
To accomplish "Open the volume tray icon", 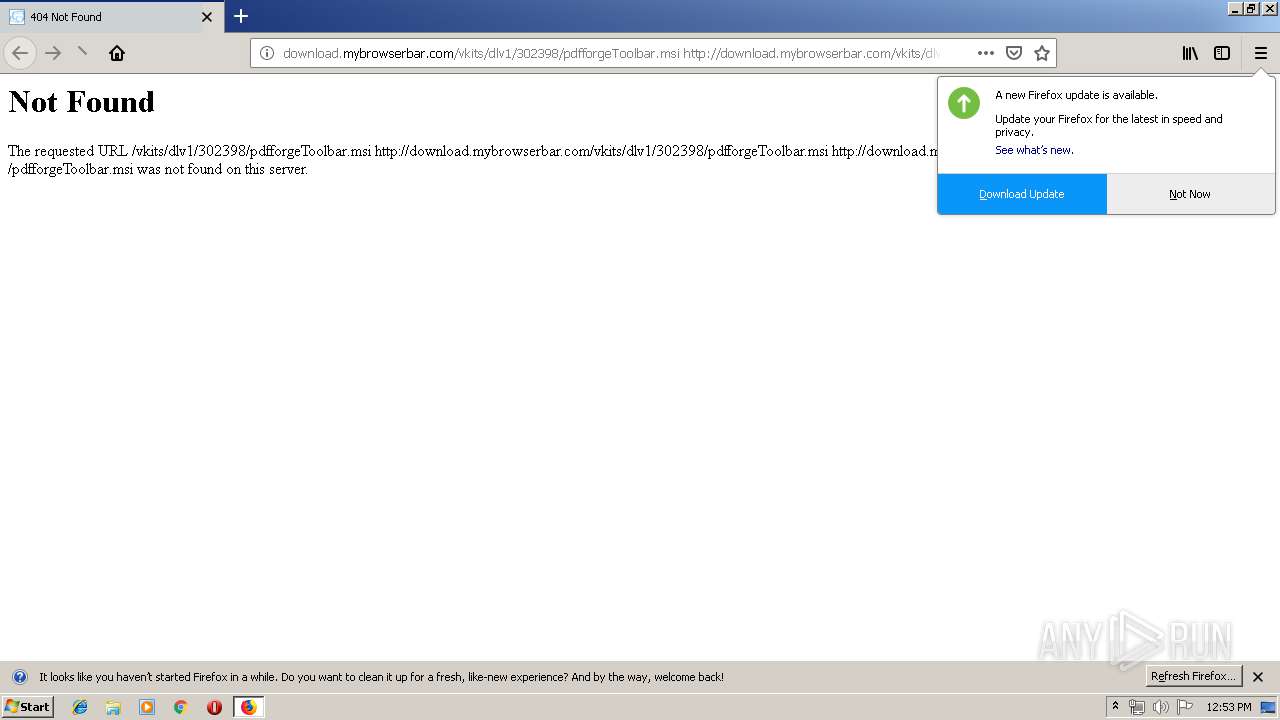I will click(x=1161, y=707).
